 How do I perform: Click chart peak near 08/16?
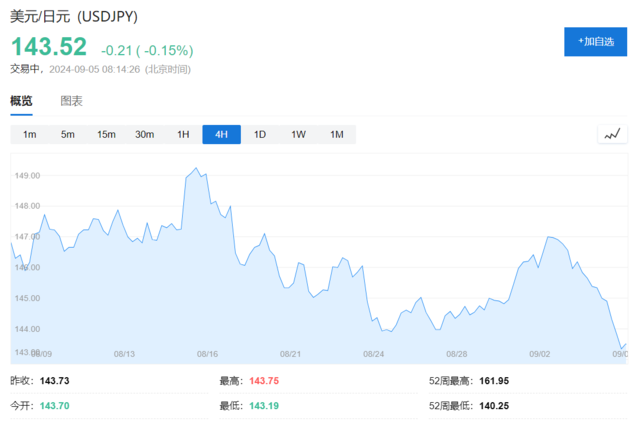(195, 169)
